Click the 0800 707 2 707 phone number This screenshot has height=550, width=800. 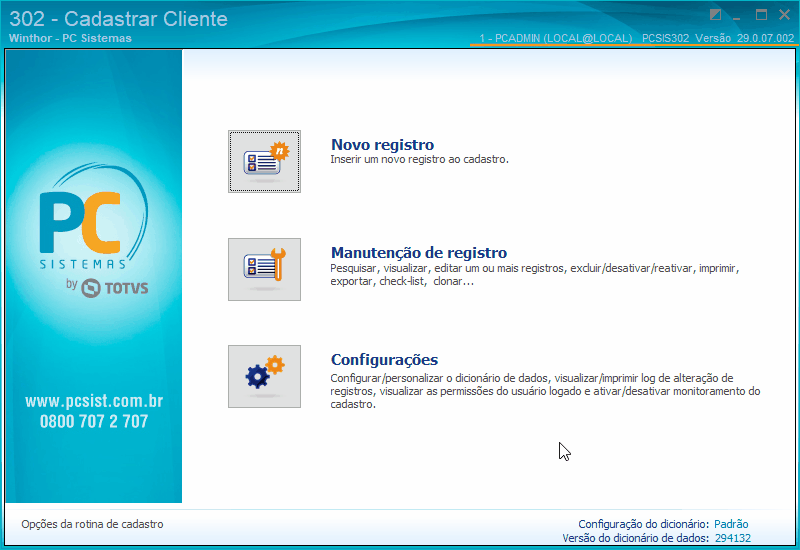point(94,421)
